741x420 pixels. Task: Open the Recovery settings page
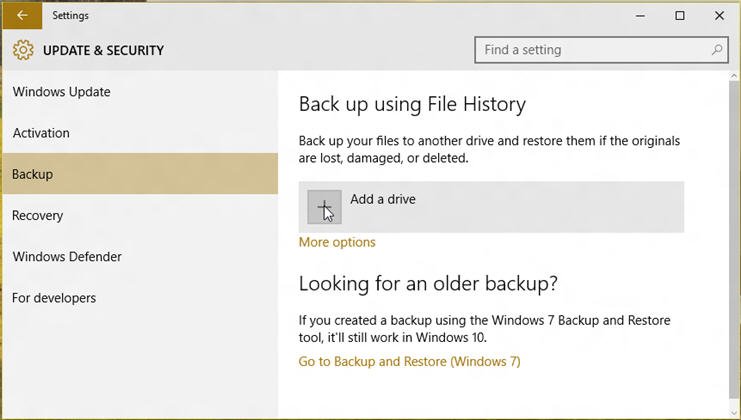(x=37, y=215)
